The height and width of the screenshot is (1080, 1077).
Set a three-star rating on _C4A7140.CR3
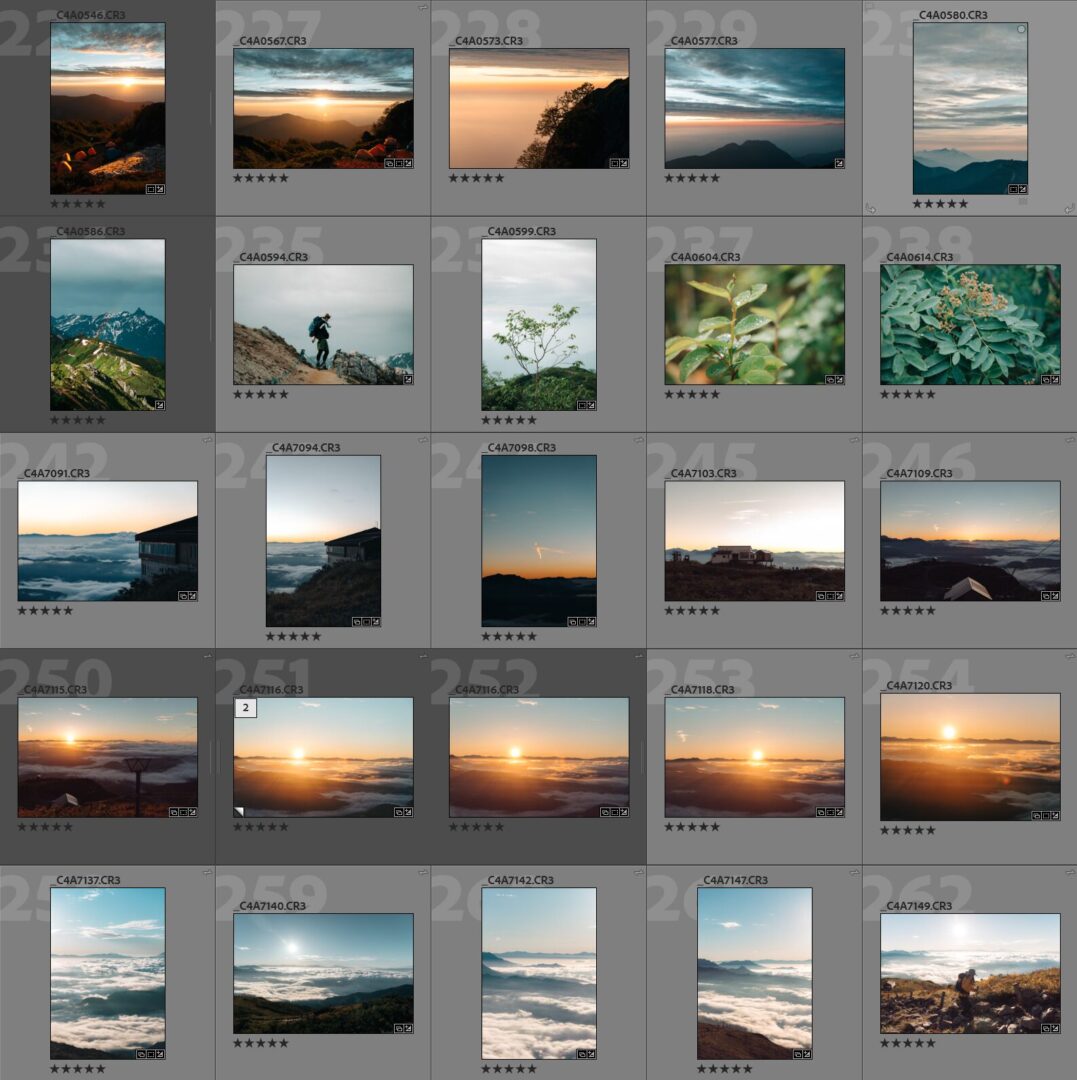260,1043
